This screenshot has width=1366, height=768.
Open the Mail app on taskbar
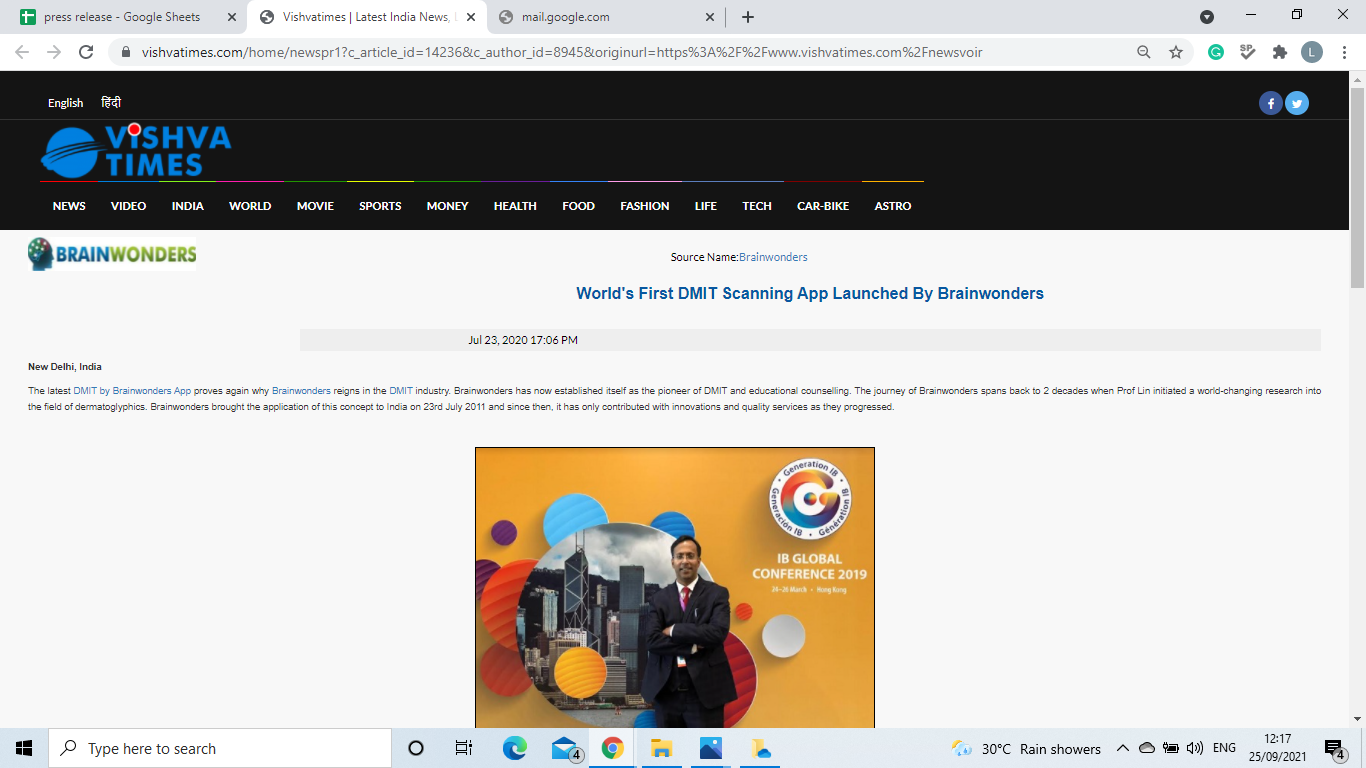click(565, 748)
